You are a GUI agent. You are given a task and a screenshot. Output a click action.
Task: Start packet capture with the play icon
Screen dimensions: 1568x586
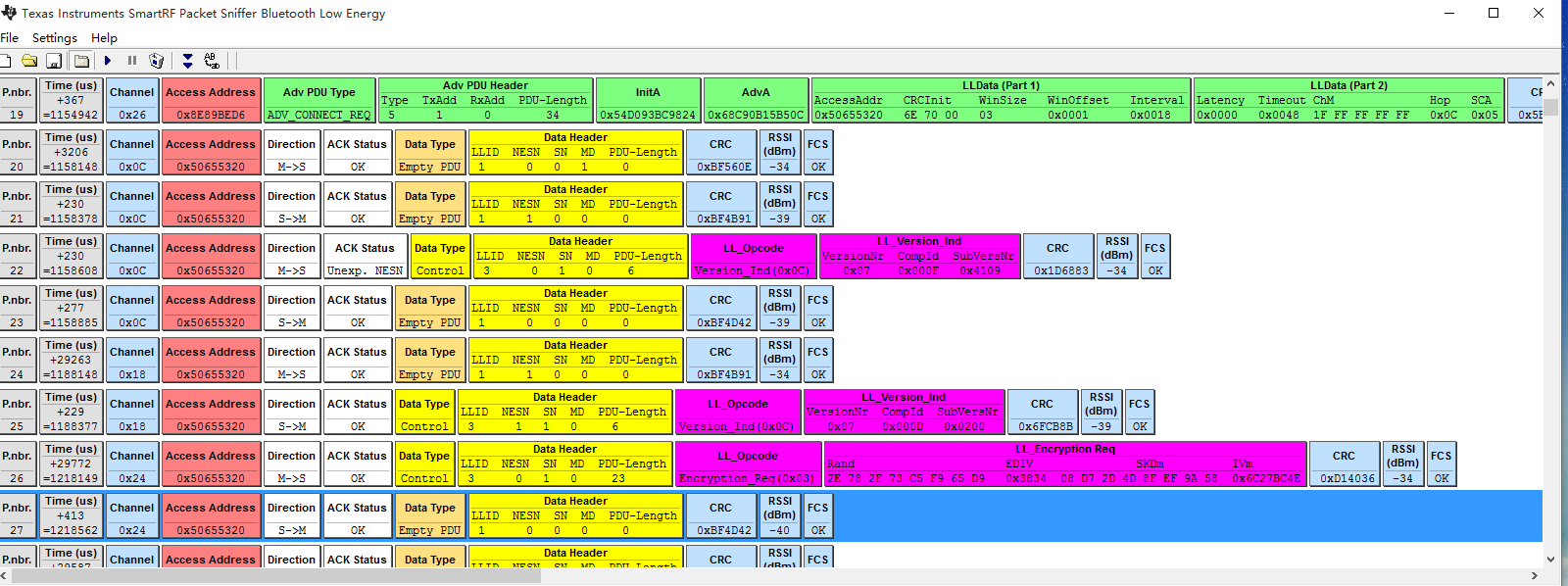108,61
